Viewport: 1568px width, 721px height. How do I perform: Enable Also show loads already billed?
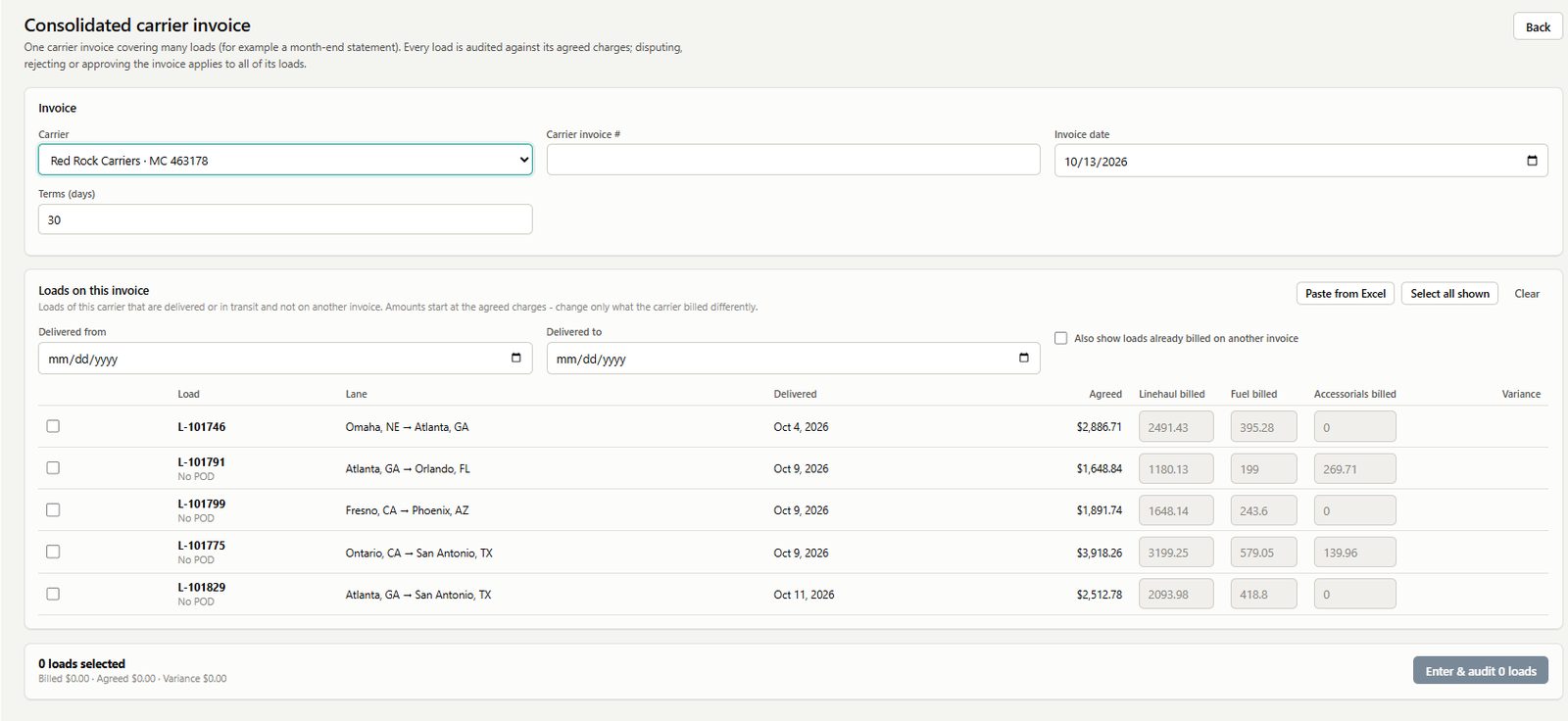click(1060, 338)
